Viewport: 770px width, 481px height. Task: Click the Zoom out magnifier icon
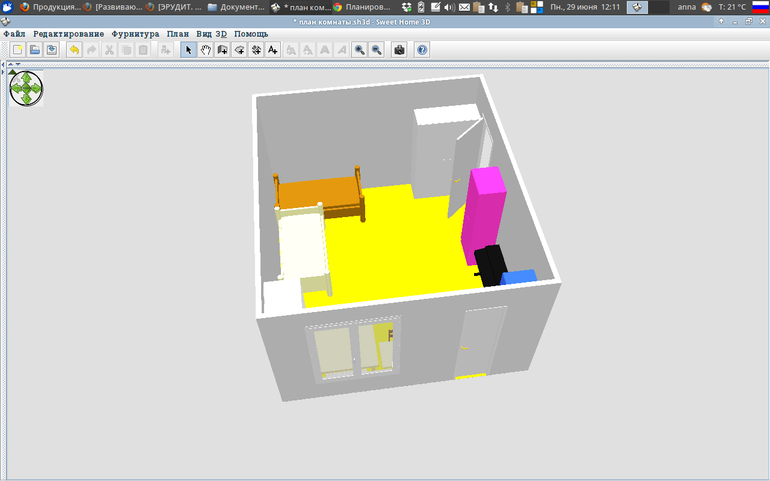click(x=376, y=50)
